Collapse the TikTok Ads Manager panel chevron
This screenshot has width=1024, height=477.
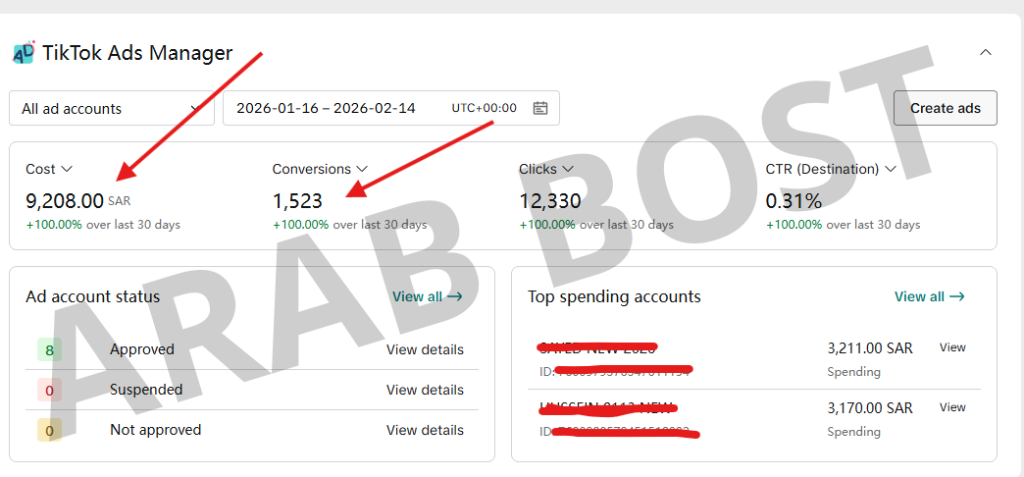click(x=985, y=52)
